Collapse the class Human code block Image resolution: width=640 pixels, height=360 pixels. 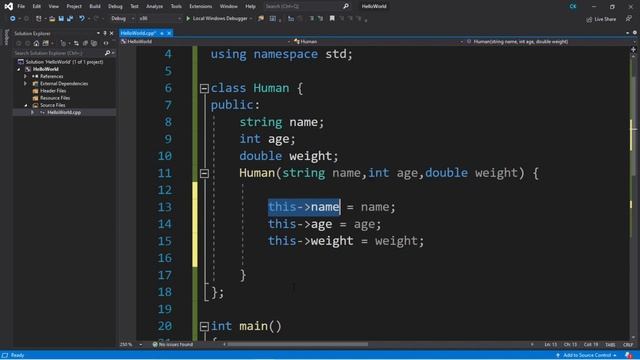coord(204,89)
